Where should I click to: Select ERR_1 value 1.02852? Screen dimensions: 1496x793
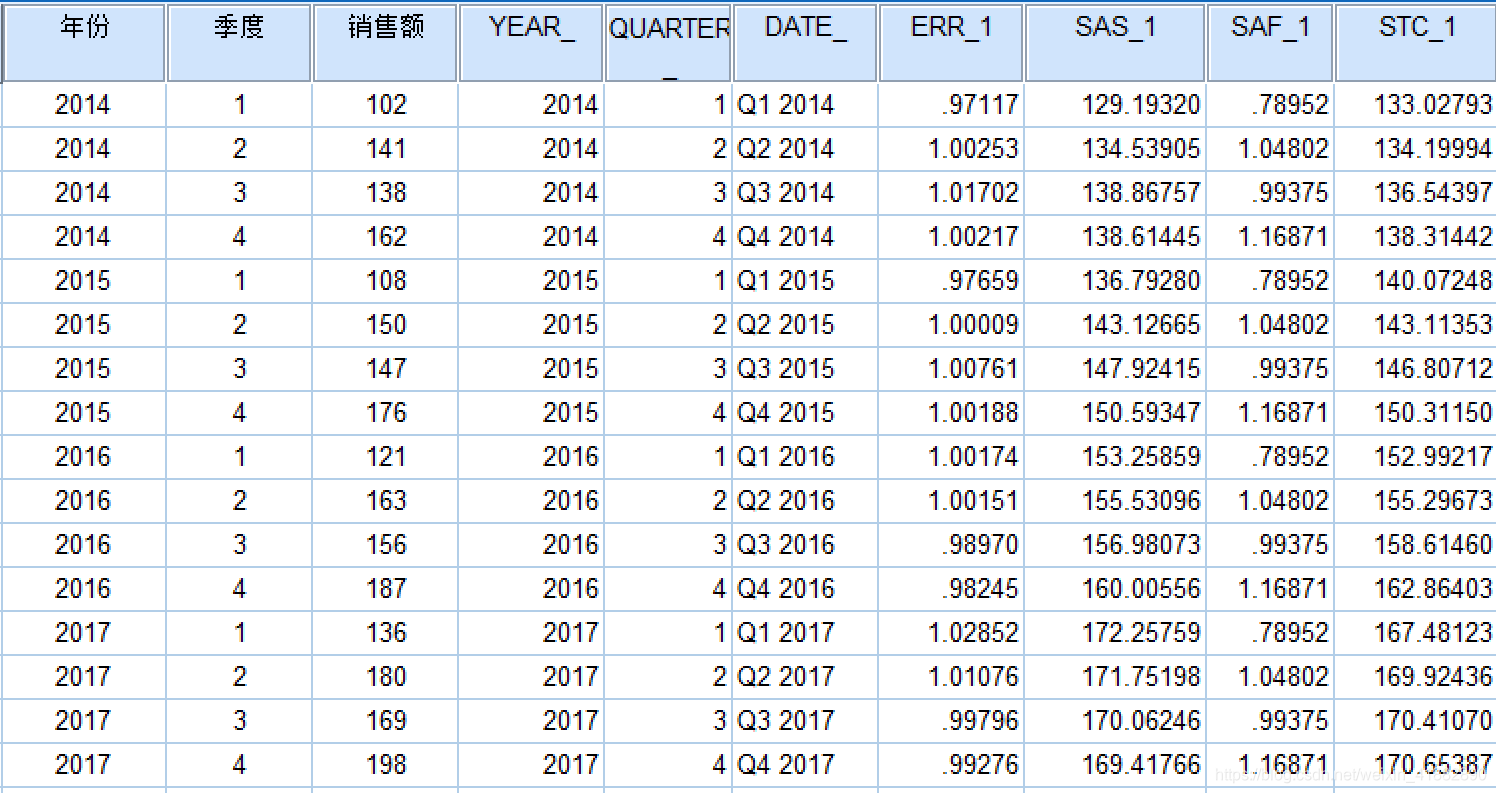pyautogui.click(x=951, y=633)
